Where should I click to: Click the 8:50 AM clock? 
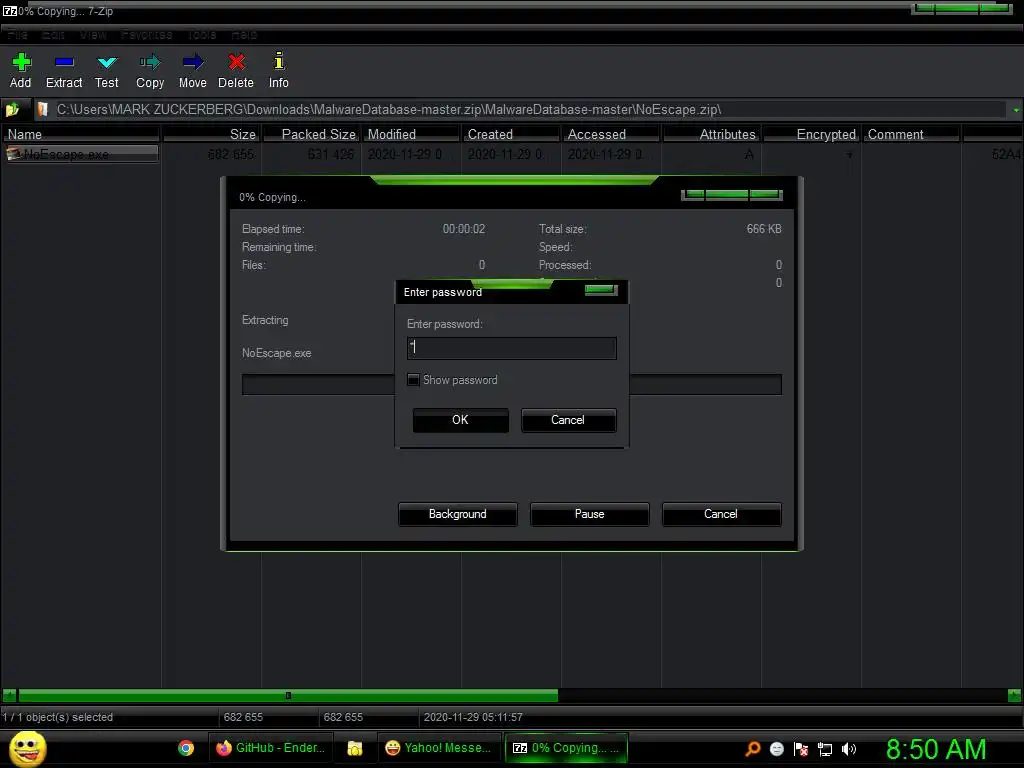coord(936,749)
